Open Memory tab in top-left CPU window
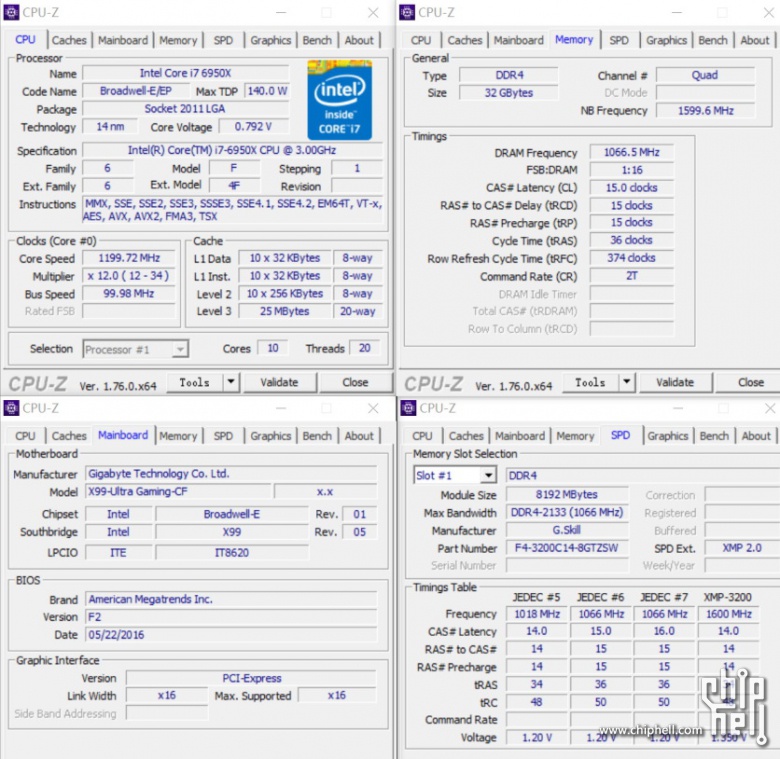 point(178,40)
